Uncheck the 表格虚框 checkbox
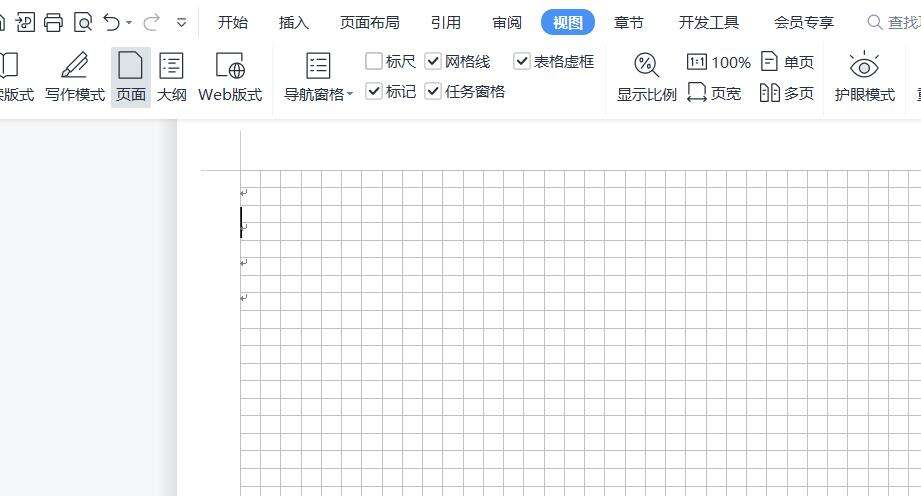 click(522, 61)
